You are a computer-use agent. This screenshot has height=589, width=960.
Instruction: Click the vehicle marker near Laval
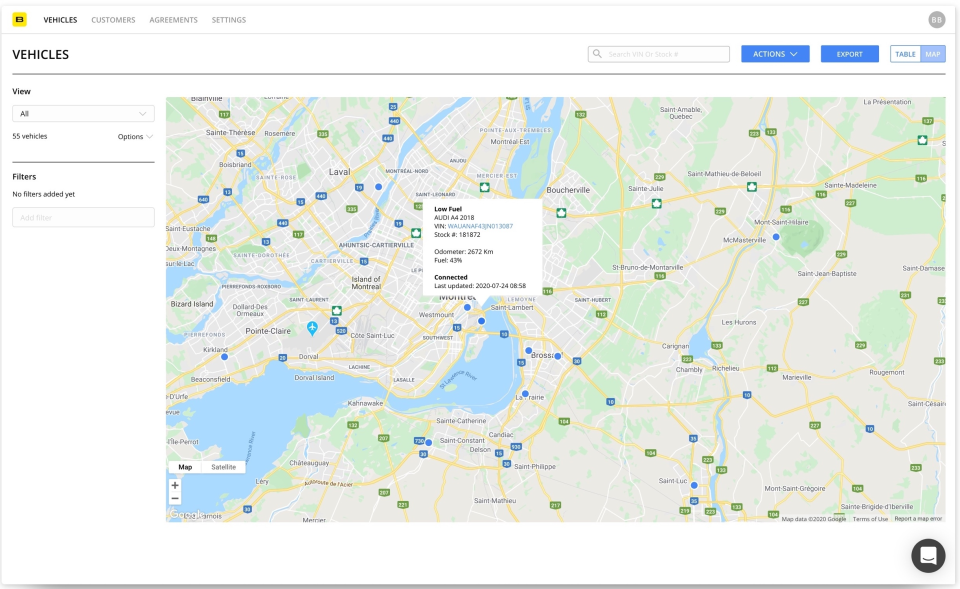pyautogui.click(x=378, y=187)
